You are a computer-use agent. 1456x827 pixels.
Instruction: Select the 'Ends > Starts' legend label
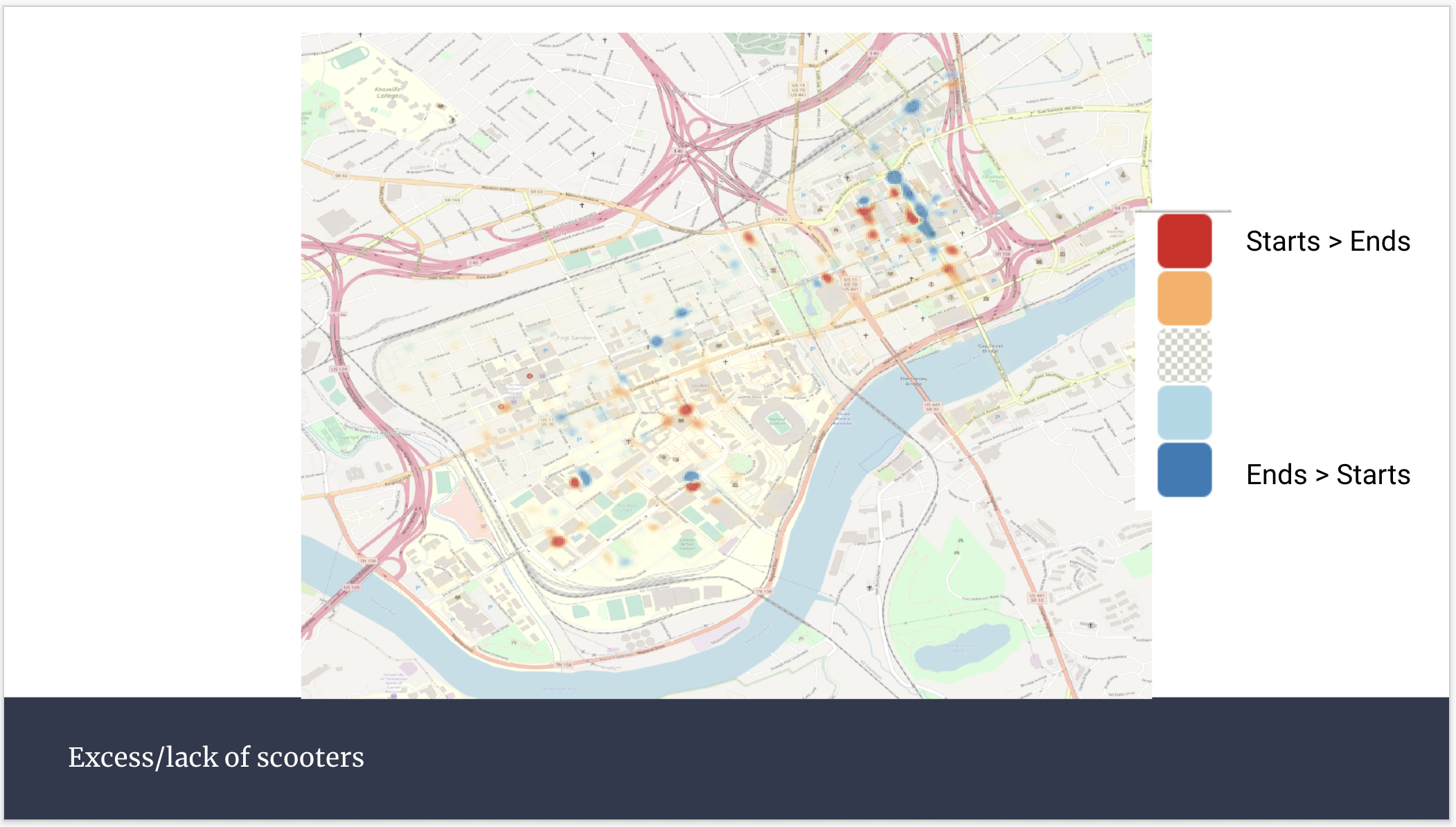coord(1327,474)
